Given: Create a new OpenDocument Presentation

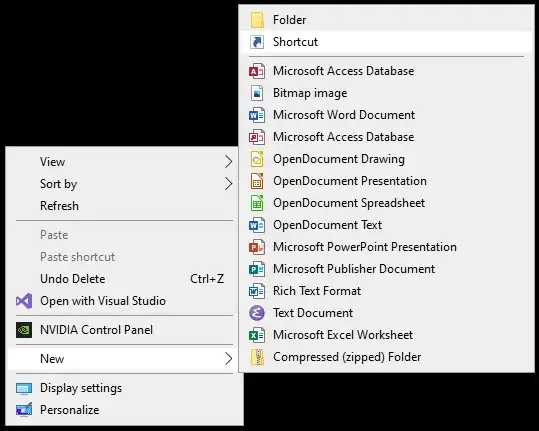Looking at the screenshot, I should click(x=386, y=181).
